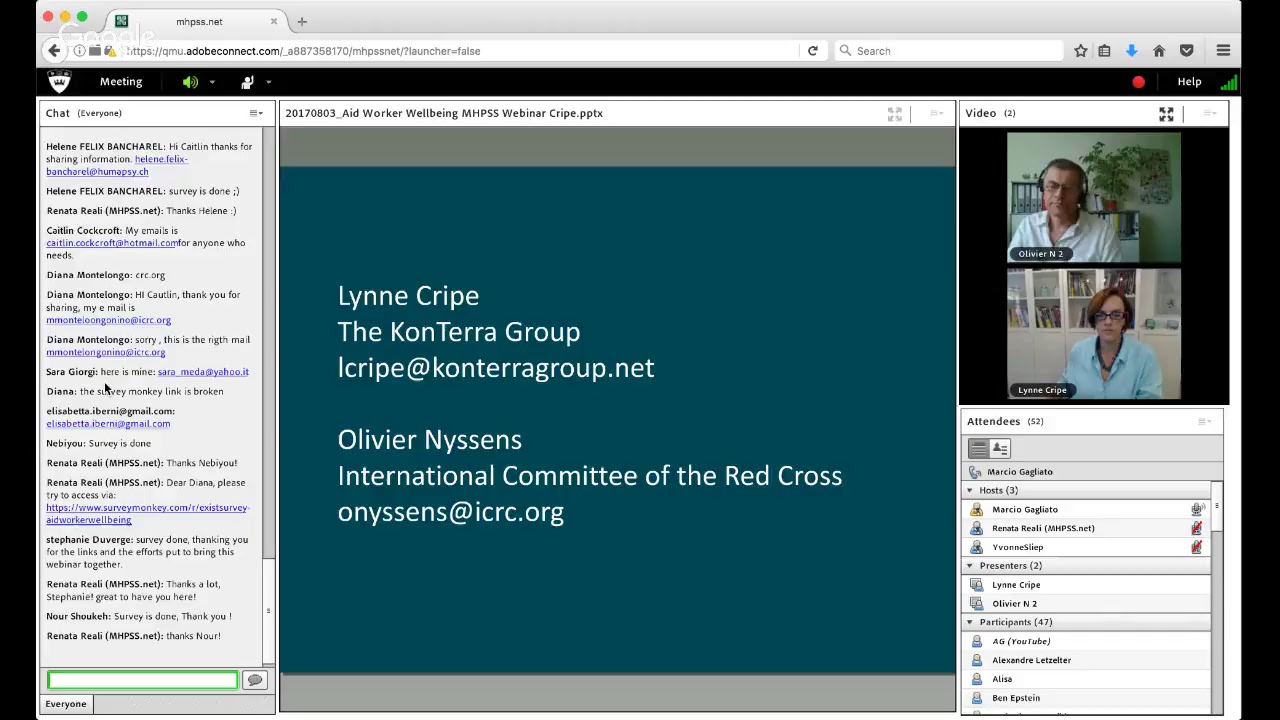The image size is (1280, 720).
Task: Click Lynne Cripe video feed
Action: click(1093, 333)
